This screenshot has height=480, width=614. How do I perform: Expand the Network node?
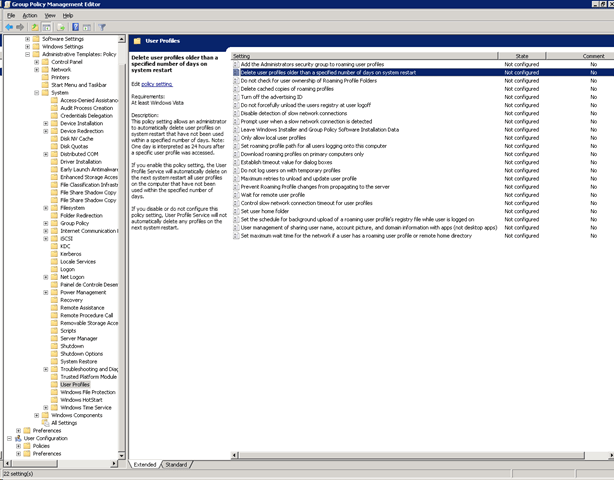coord(36,70)
